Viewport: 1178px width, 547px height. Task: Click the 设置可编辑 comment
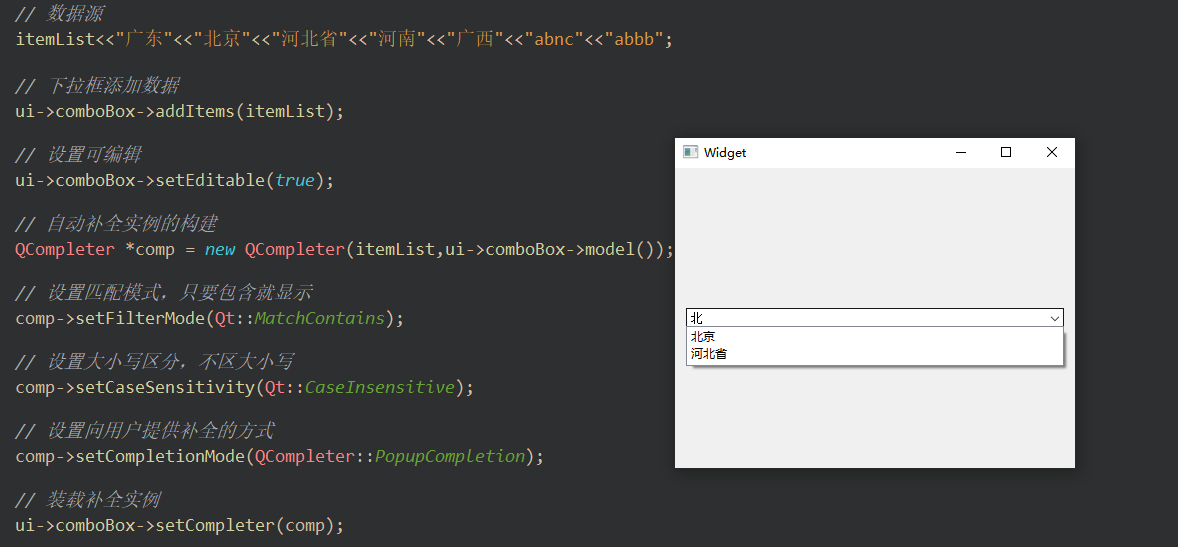coord(78,155)
